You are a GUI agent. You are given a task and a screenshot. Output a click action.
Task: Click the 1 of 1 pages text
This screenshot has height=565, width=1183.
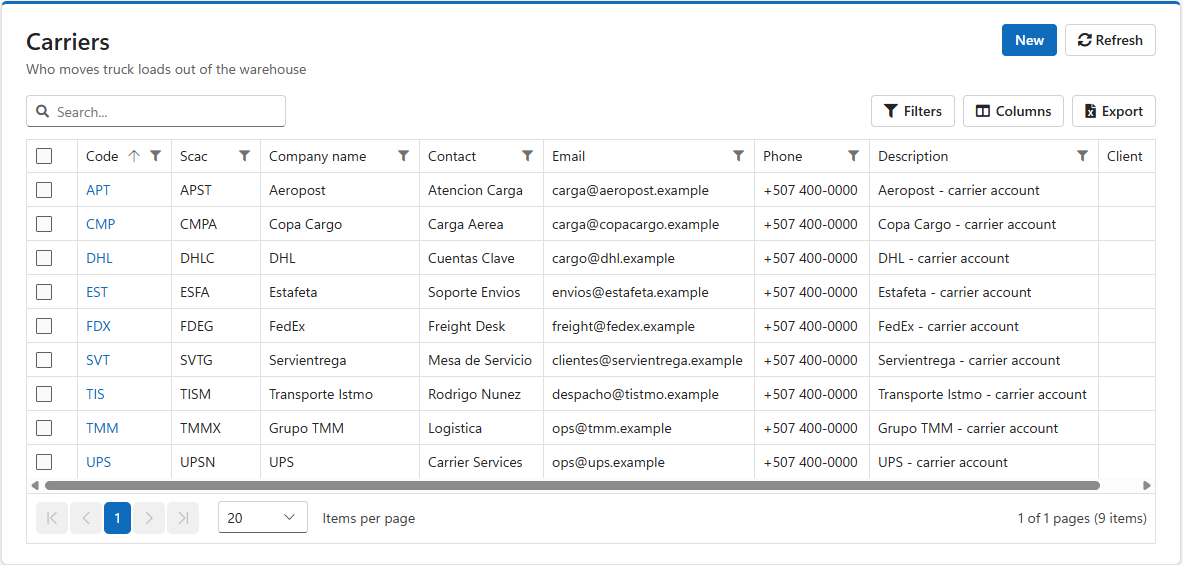pos(1082,518)
